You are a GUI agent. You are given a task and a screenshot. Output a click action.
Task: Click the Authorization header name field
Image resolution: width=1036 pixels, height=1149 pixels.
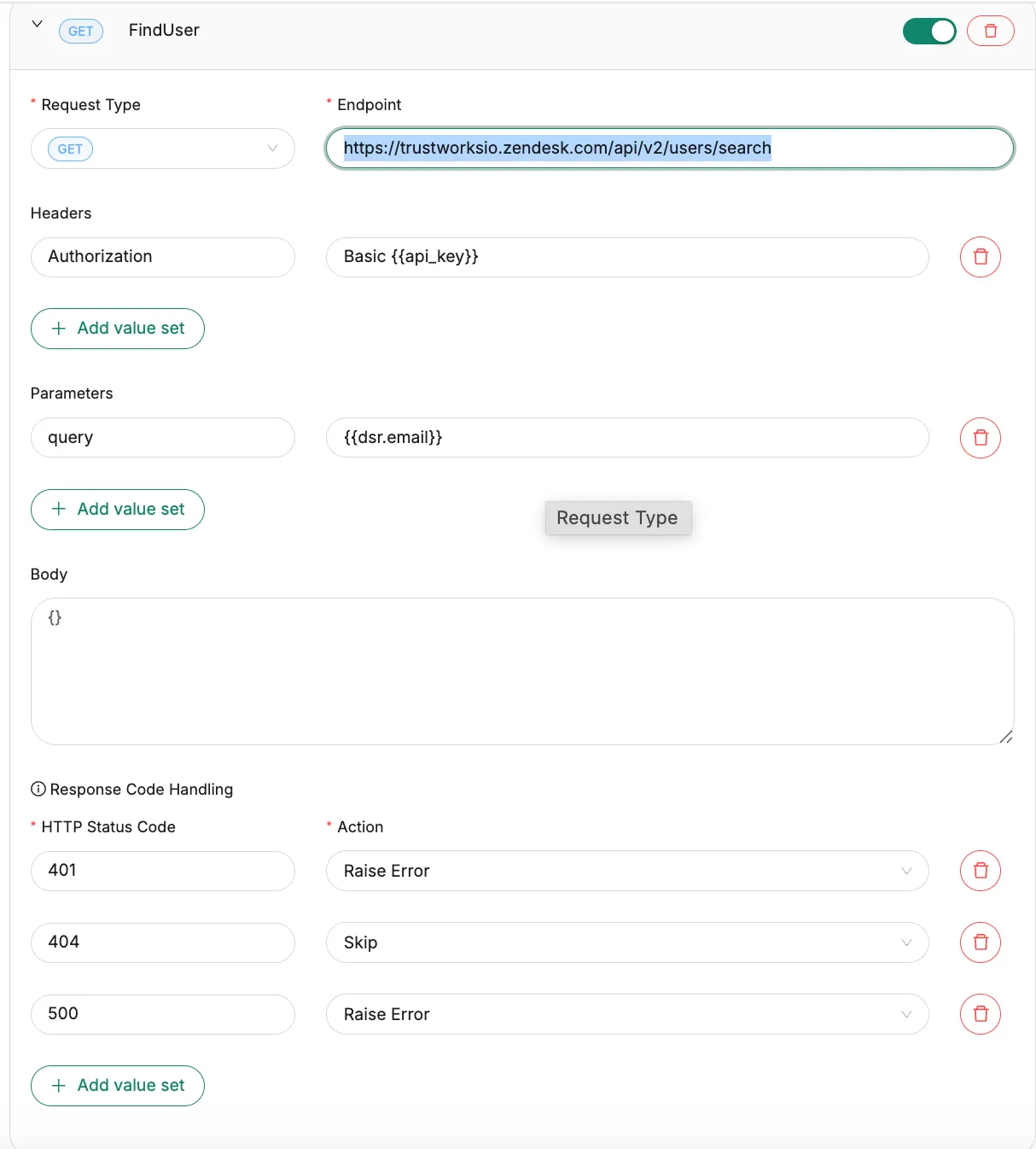pos(163,257)
